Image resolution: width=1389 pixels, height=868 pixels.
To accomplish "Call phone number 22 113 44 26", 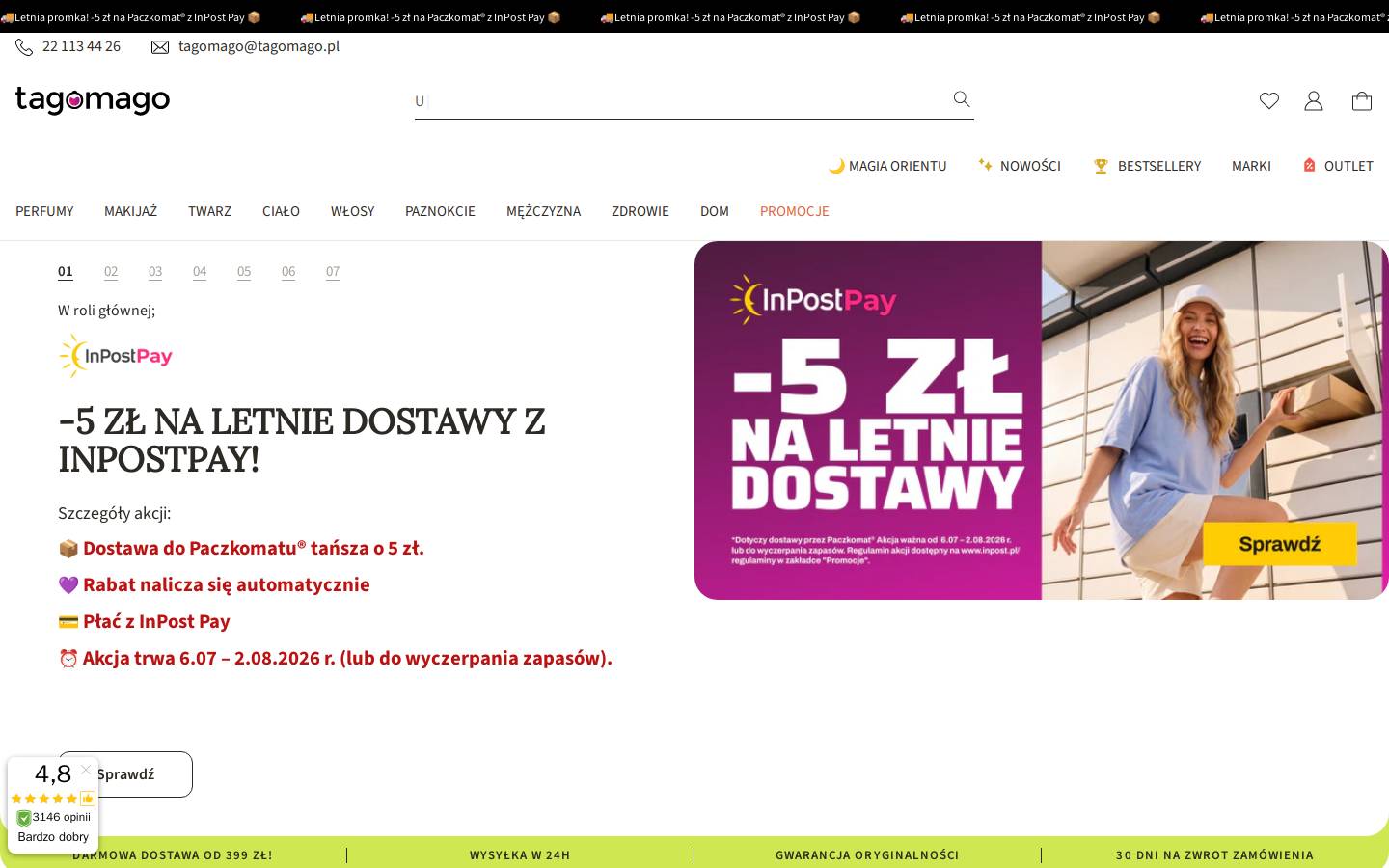I will tap(81, 46).
